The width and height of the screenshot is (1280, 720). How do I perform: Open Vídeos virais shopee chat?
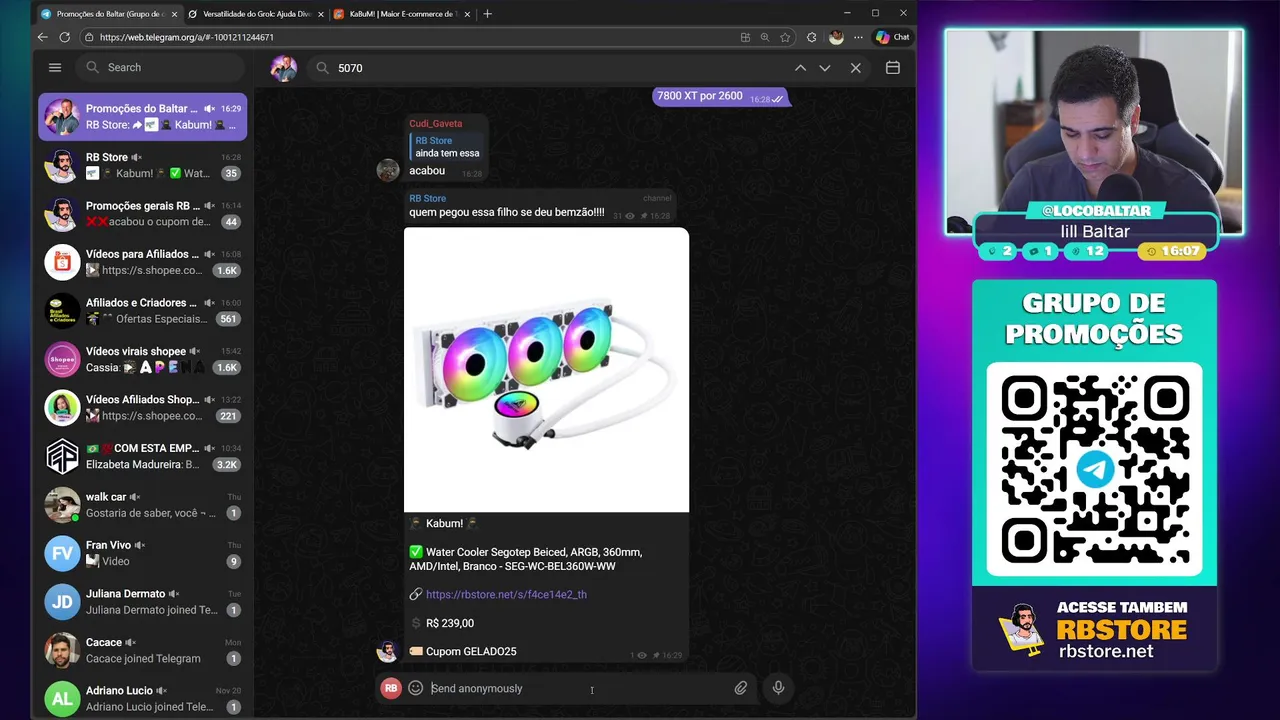tap(143, 359)
